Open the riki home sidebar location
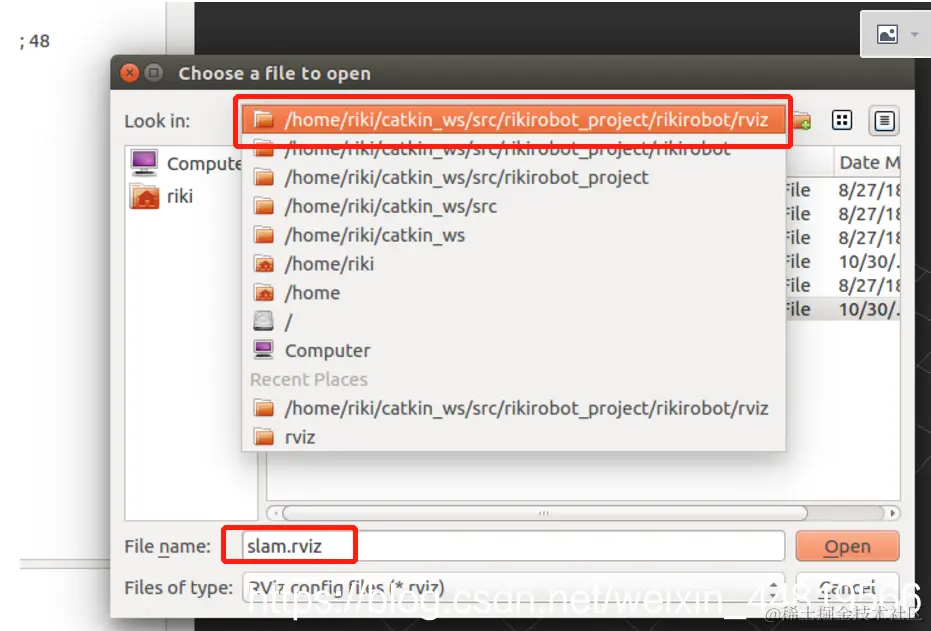 (162, 196)
